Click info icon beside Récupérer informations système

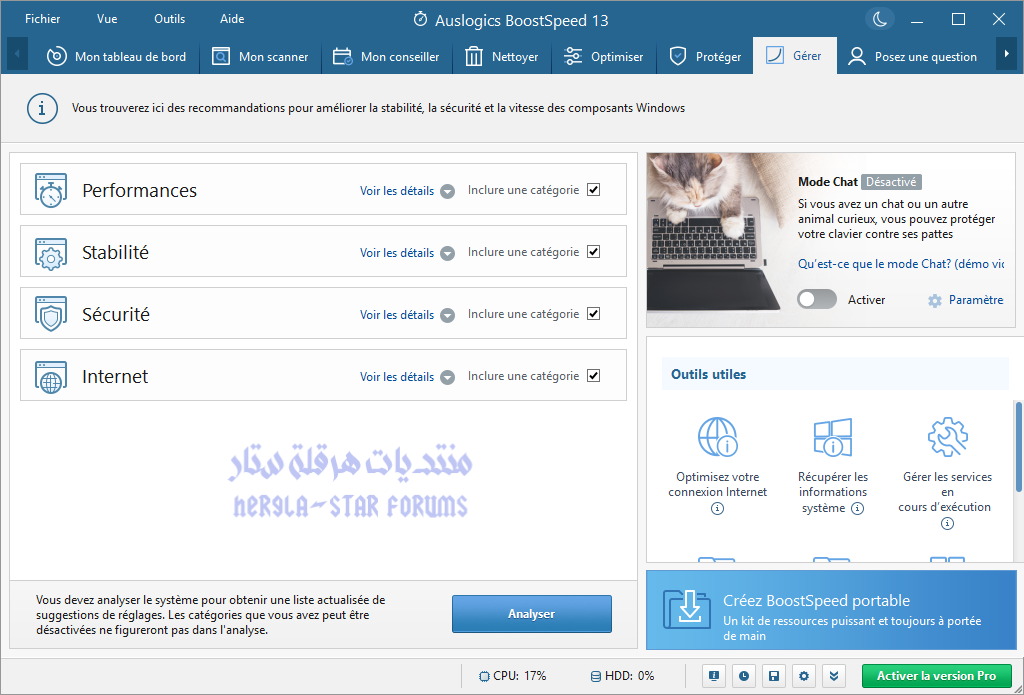(857, 508)
